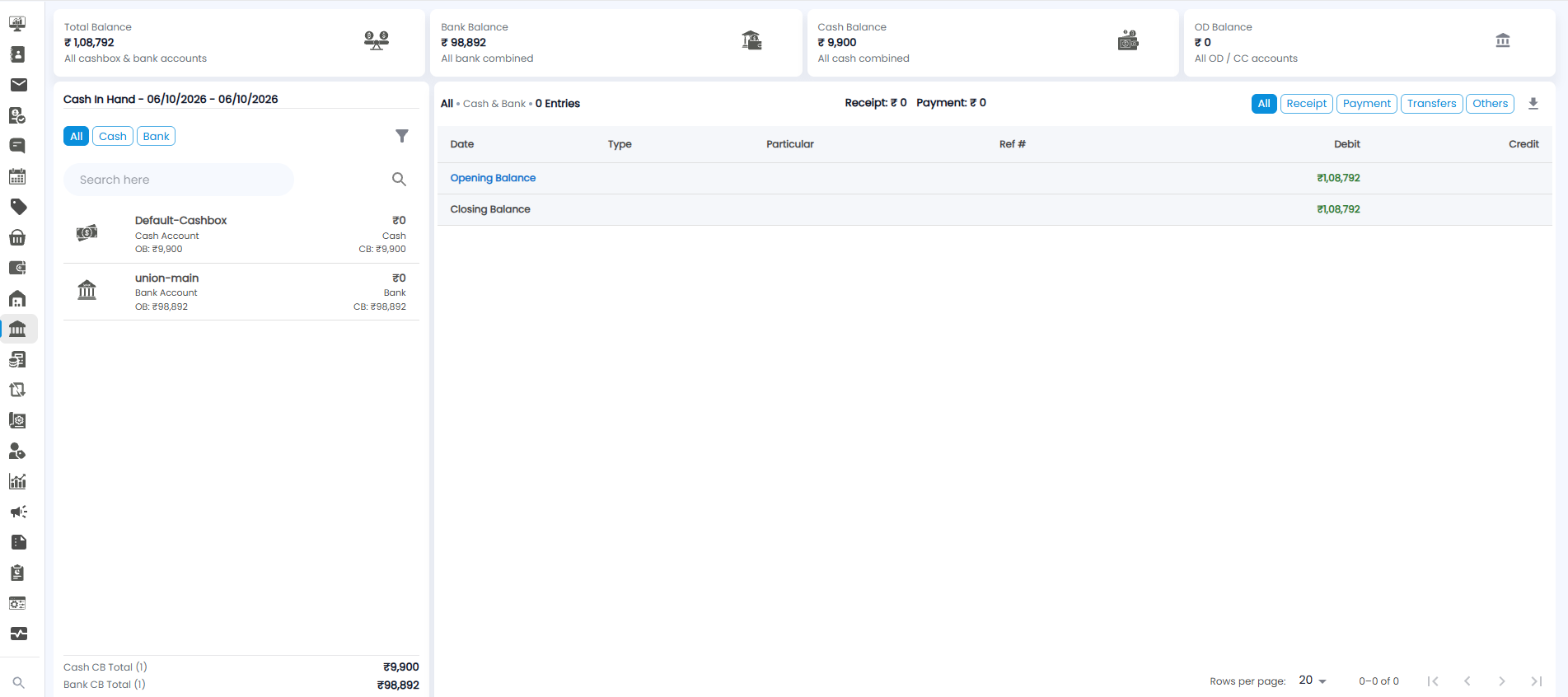Filter entries by Payment
This screenshot has width=1568, height=697.
click(1367, 104)
